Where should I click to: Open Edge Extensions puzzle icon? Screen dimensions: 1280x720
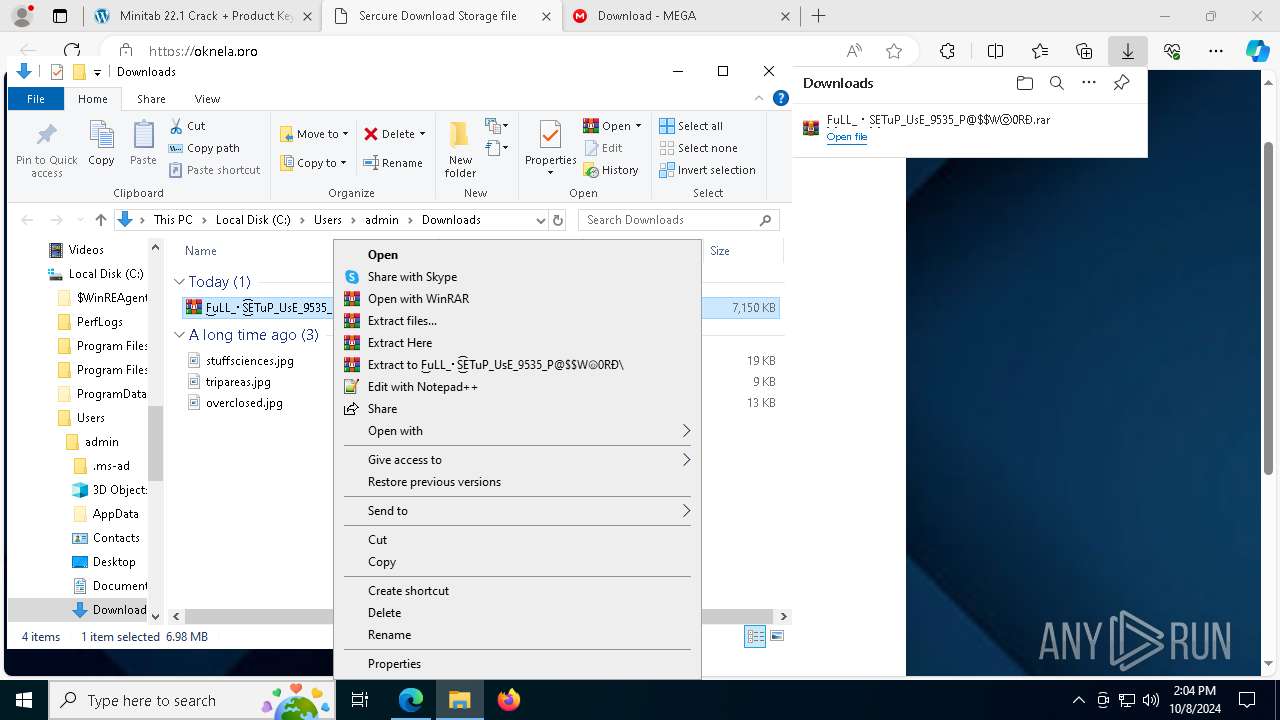947,51
